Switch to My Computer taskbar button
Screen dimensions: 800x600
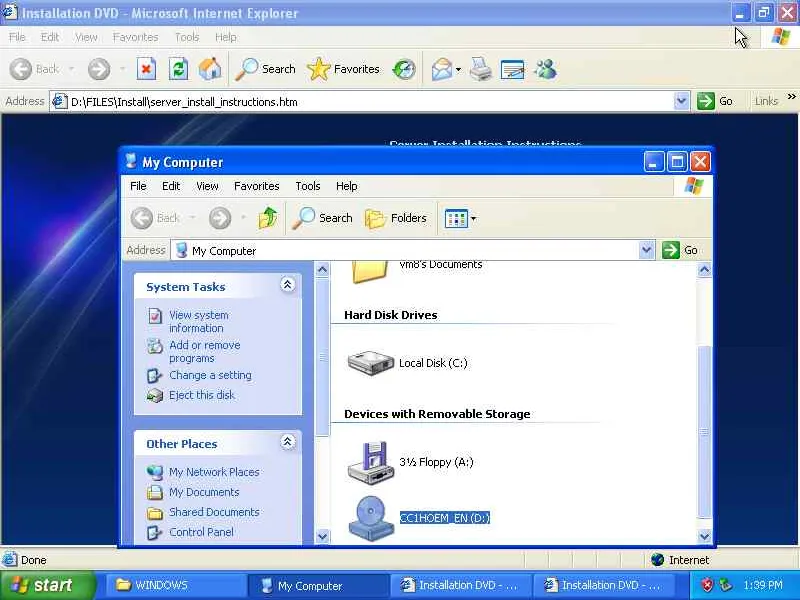pos(318,585)
